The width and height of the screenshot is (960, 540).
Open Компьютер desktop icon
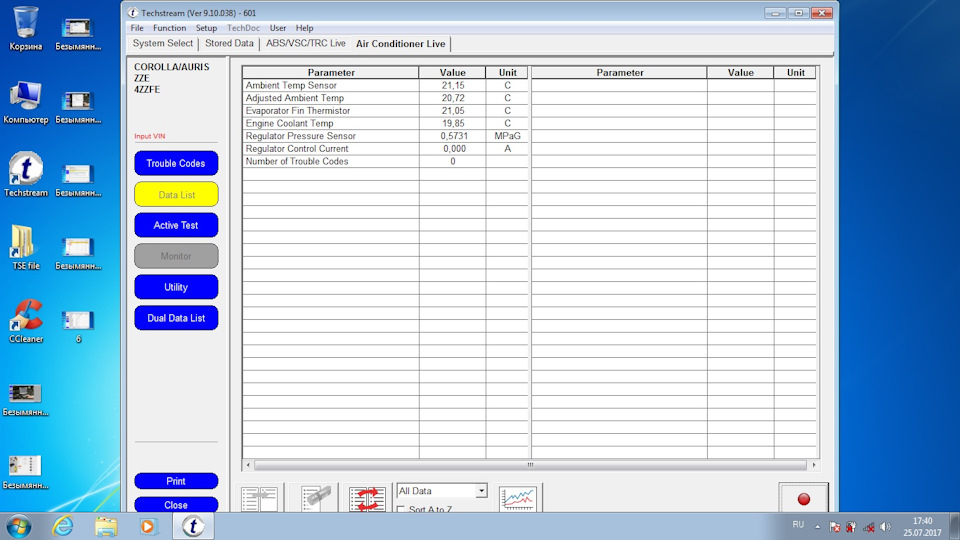[x=26, y=102]
